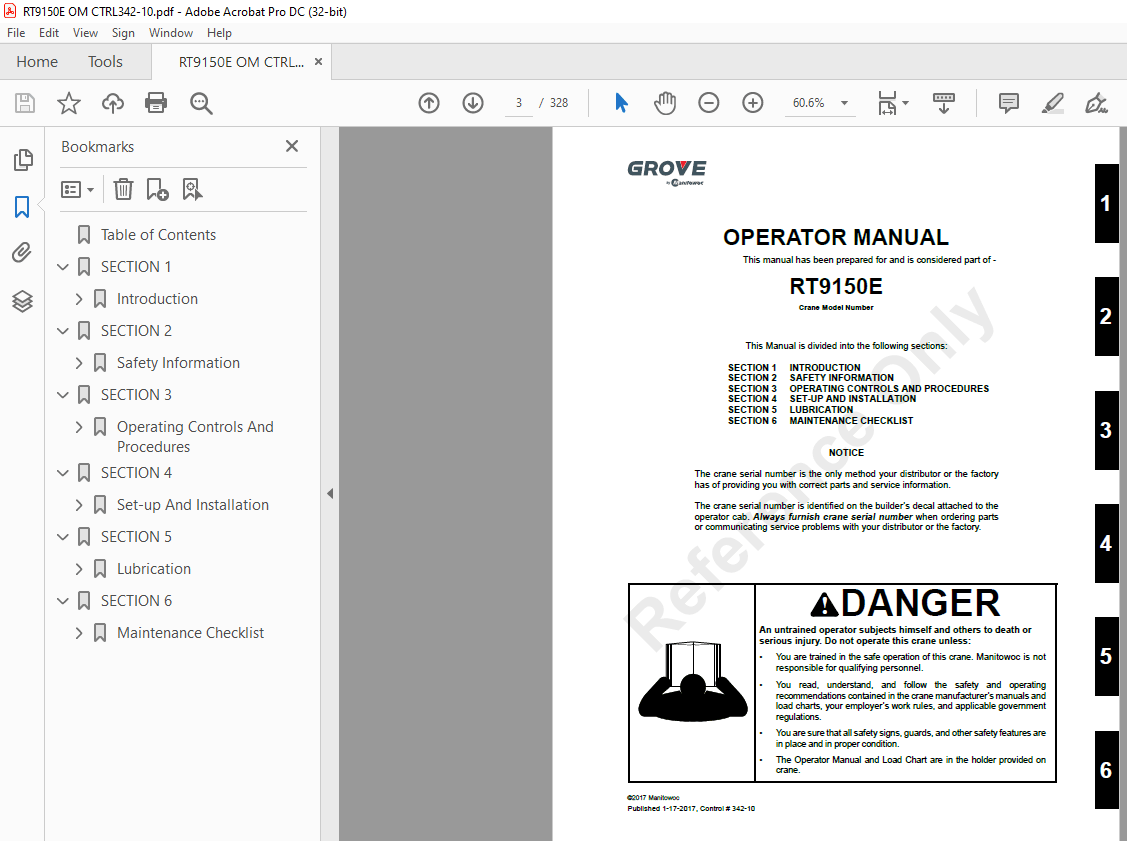
Task: Open the Page Thumbnails sidebar panel
Action: click(23, 159)
